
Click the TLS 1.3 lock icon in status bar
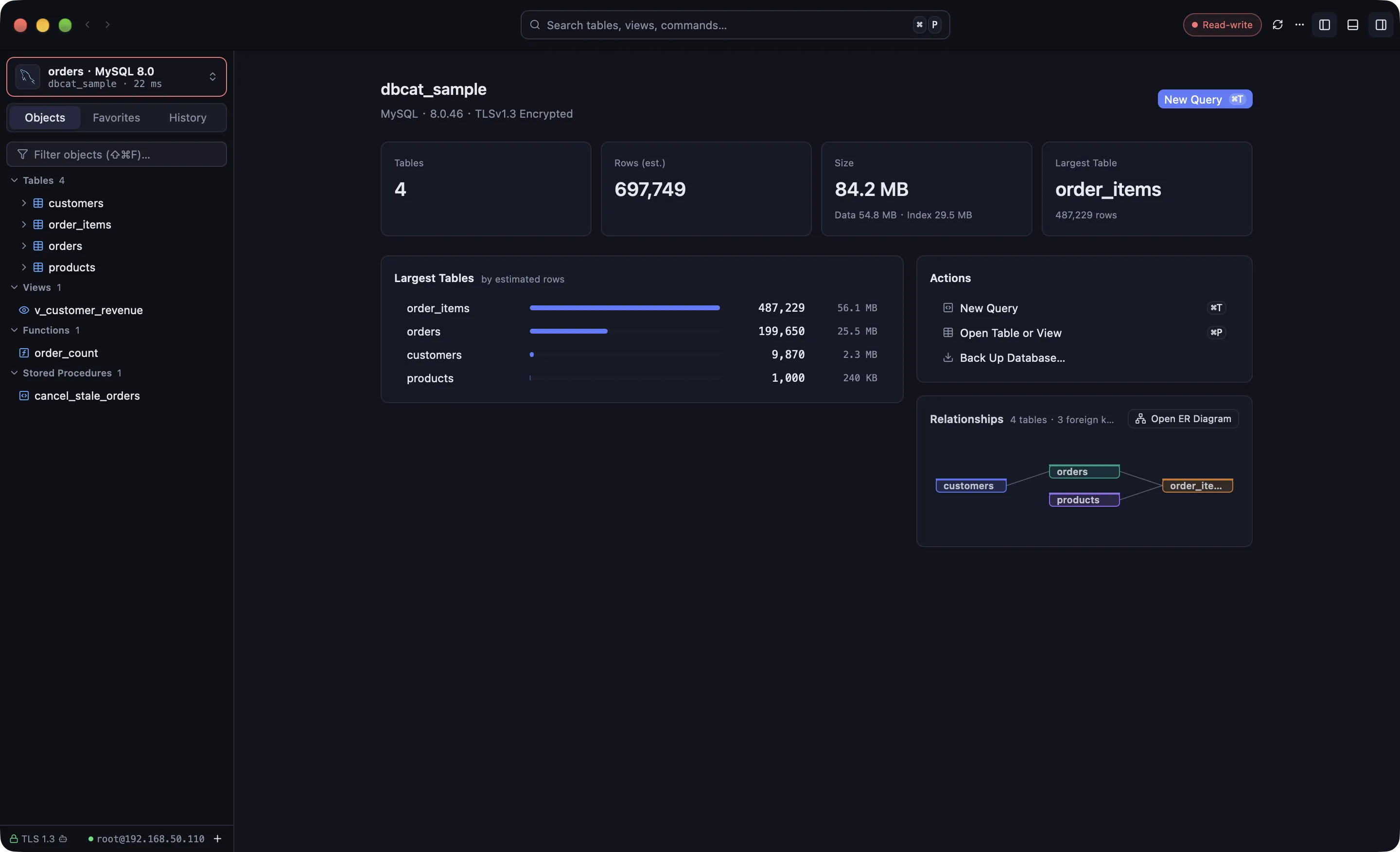pyautogui.click(x=14, y=839)
